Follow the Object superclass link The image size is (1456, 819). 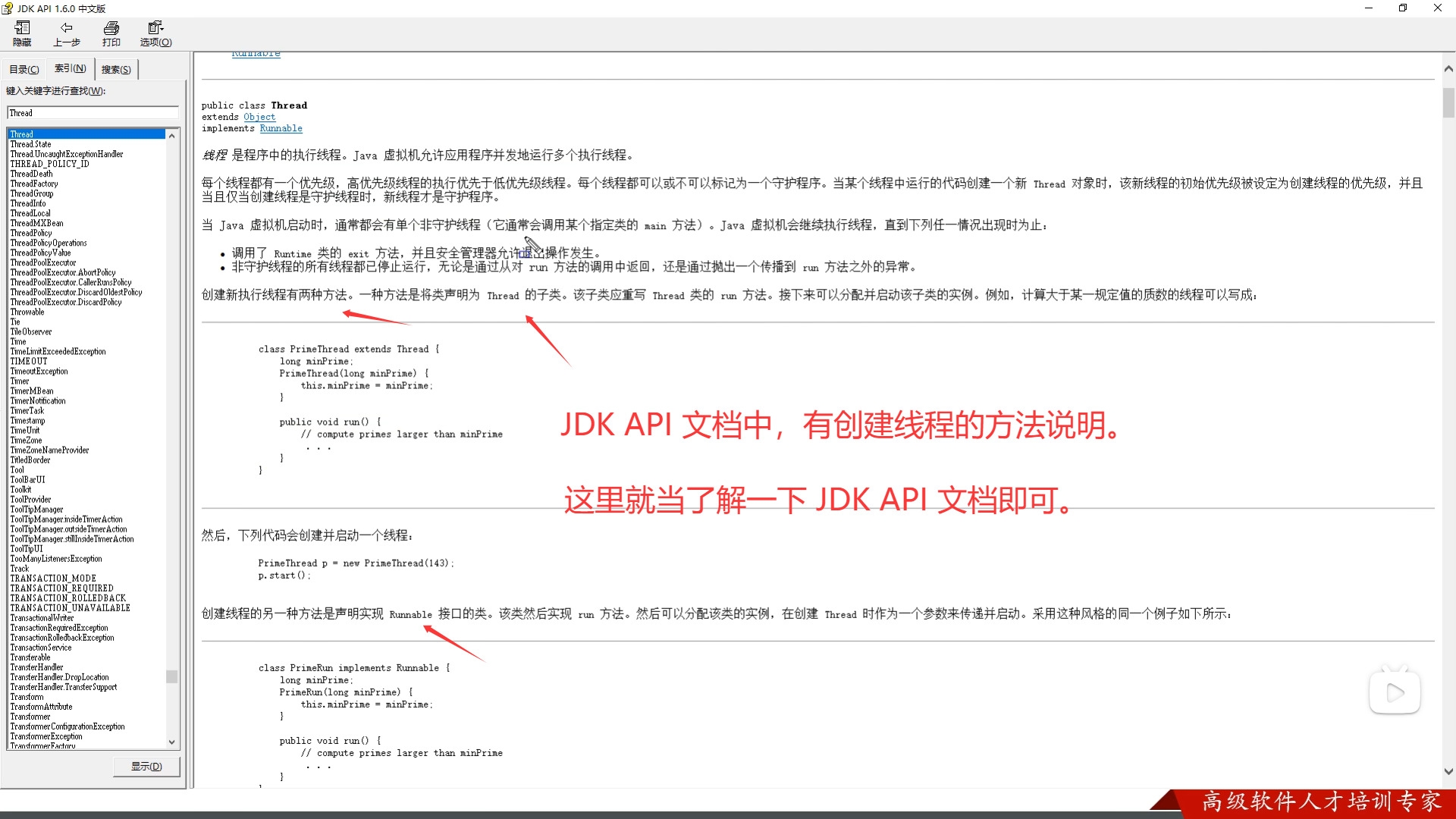(259, 117)
